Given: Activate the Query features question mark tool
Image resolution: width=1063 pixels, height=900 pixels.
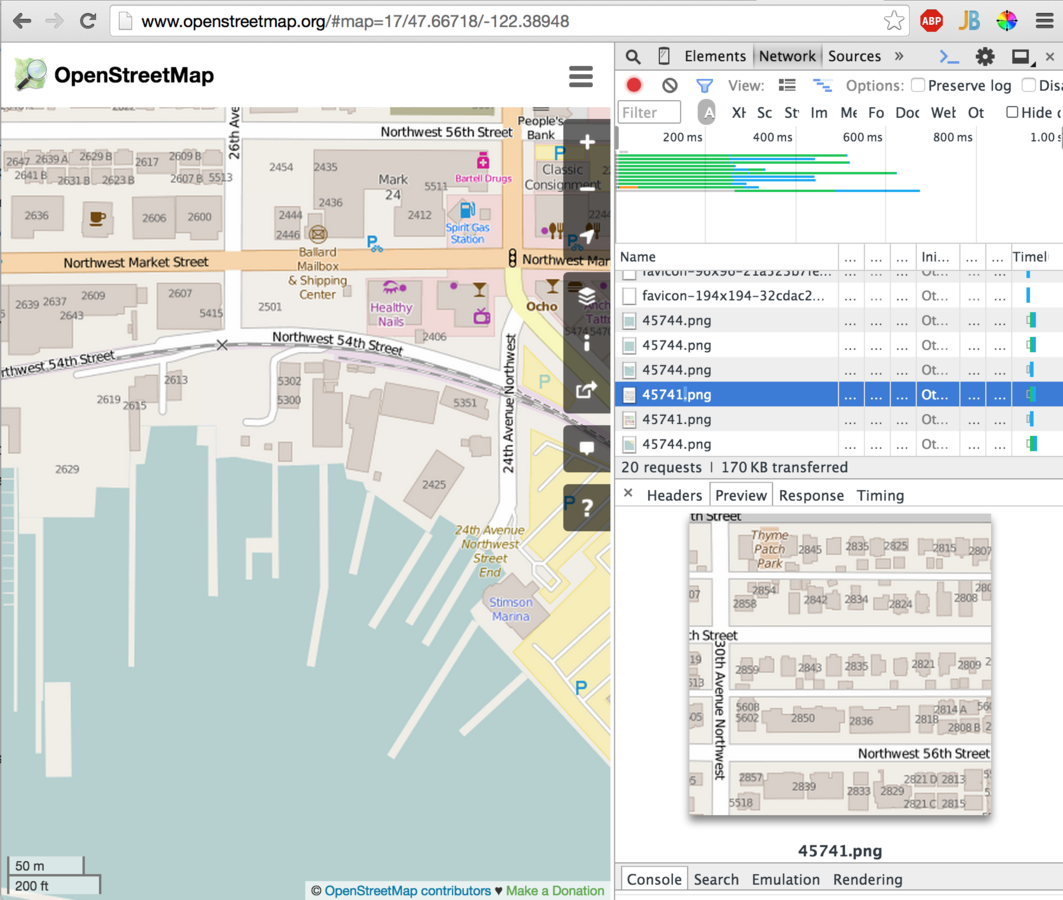Looking at the screenshot, I should click(587, 508).
